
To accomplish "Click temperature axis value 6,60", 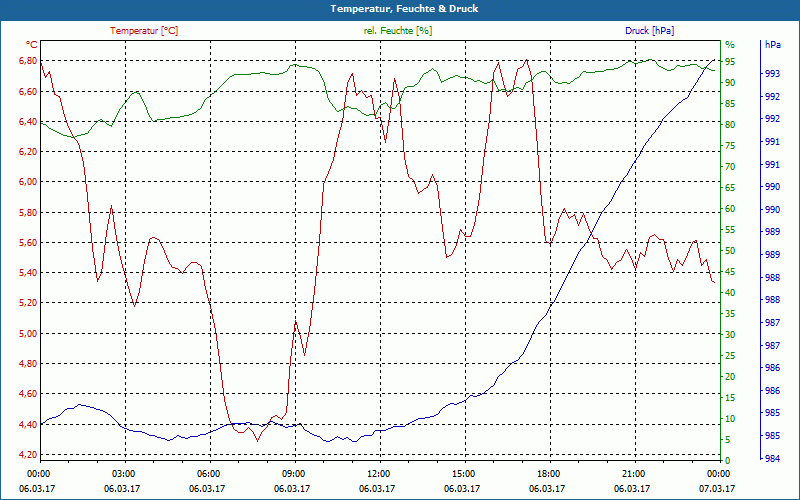I will click(28, 91).
